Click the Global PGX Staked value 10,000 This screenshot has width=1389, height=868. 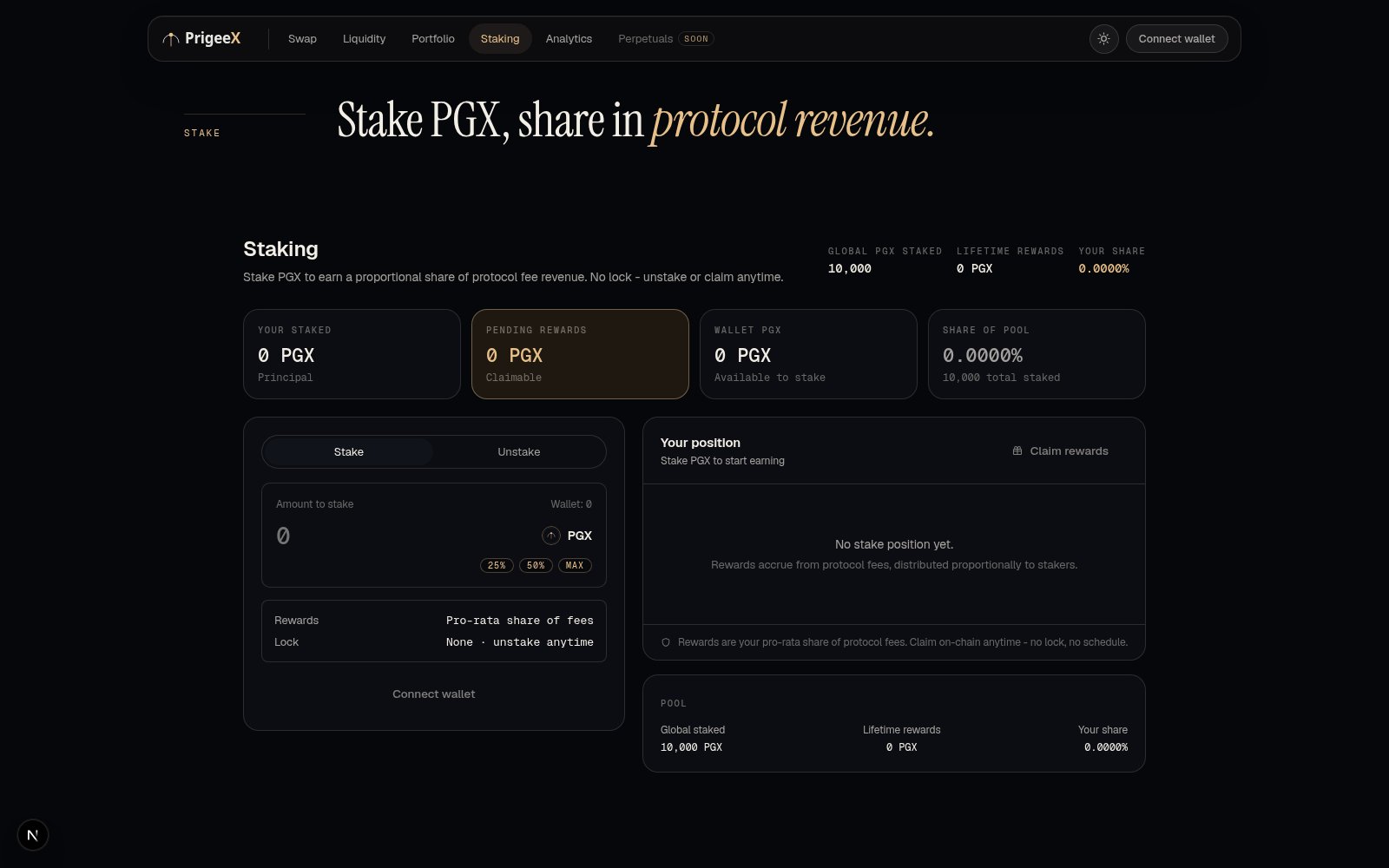click(850, 269)
